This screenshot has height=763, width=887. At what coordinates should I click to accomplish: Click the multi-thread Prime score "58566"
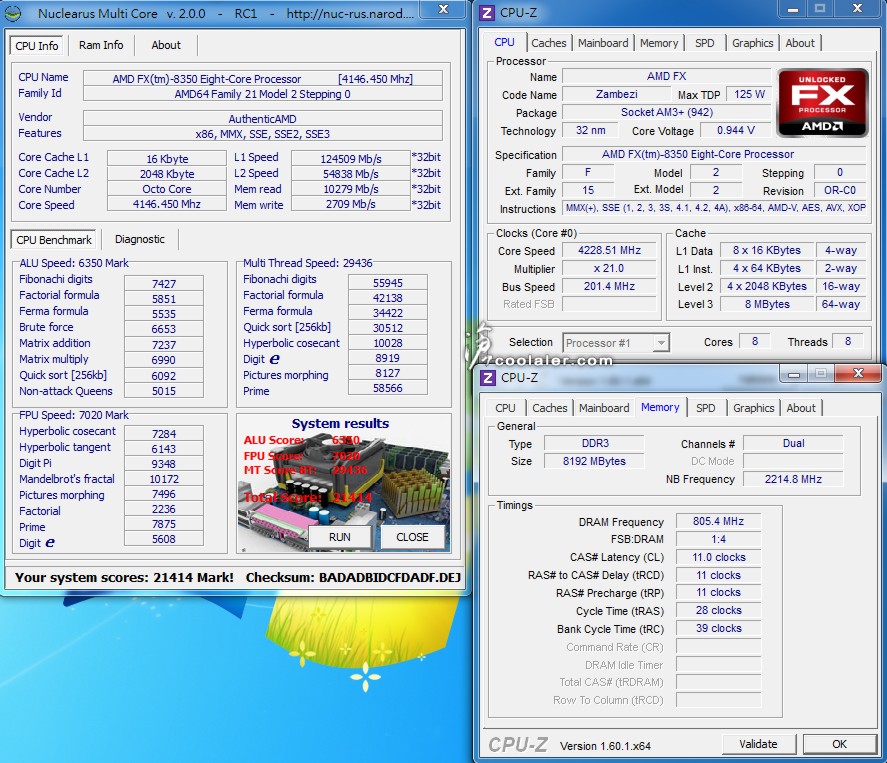(x=387, y=388)
